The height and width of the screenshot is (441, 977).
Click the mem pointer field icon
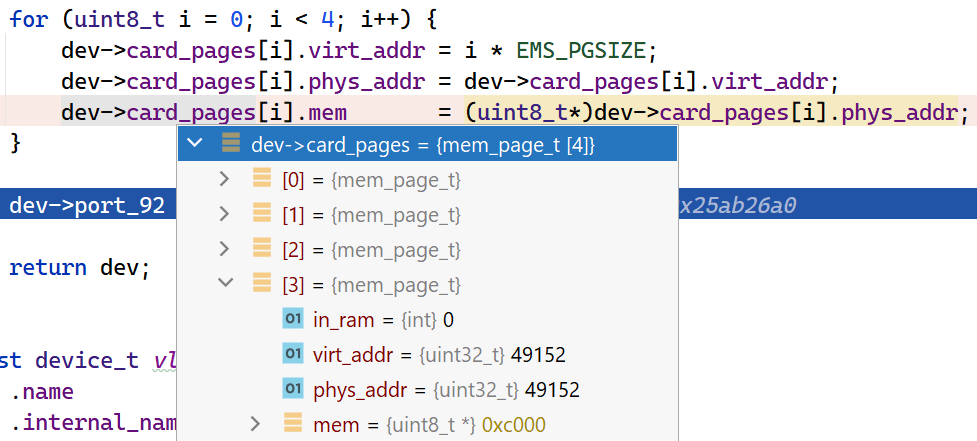pyautogui.click(x=293, y=424)
